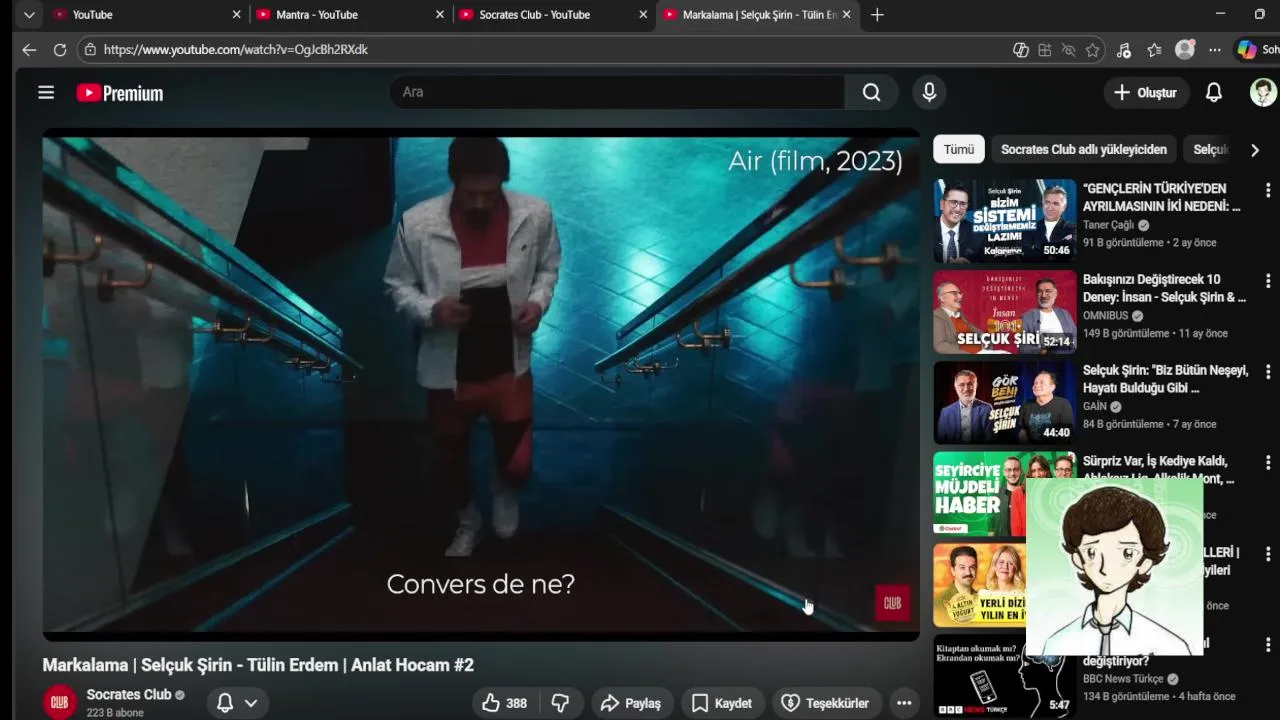This screenshot has height=720, width=1280.
Task: Click the Paylaş share button
Action: click(631, 703)
